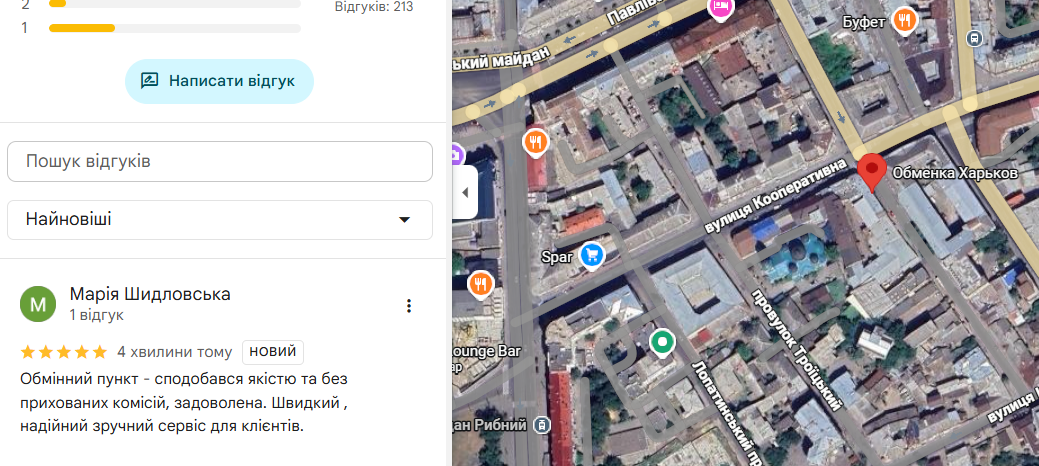Click the '4 хвилини тому' timestamp

coord(175,352)
